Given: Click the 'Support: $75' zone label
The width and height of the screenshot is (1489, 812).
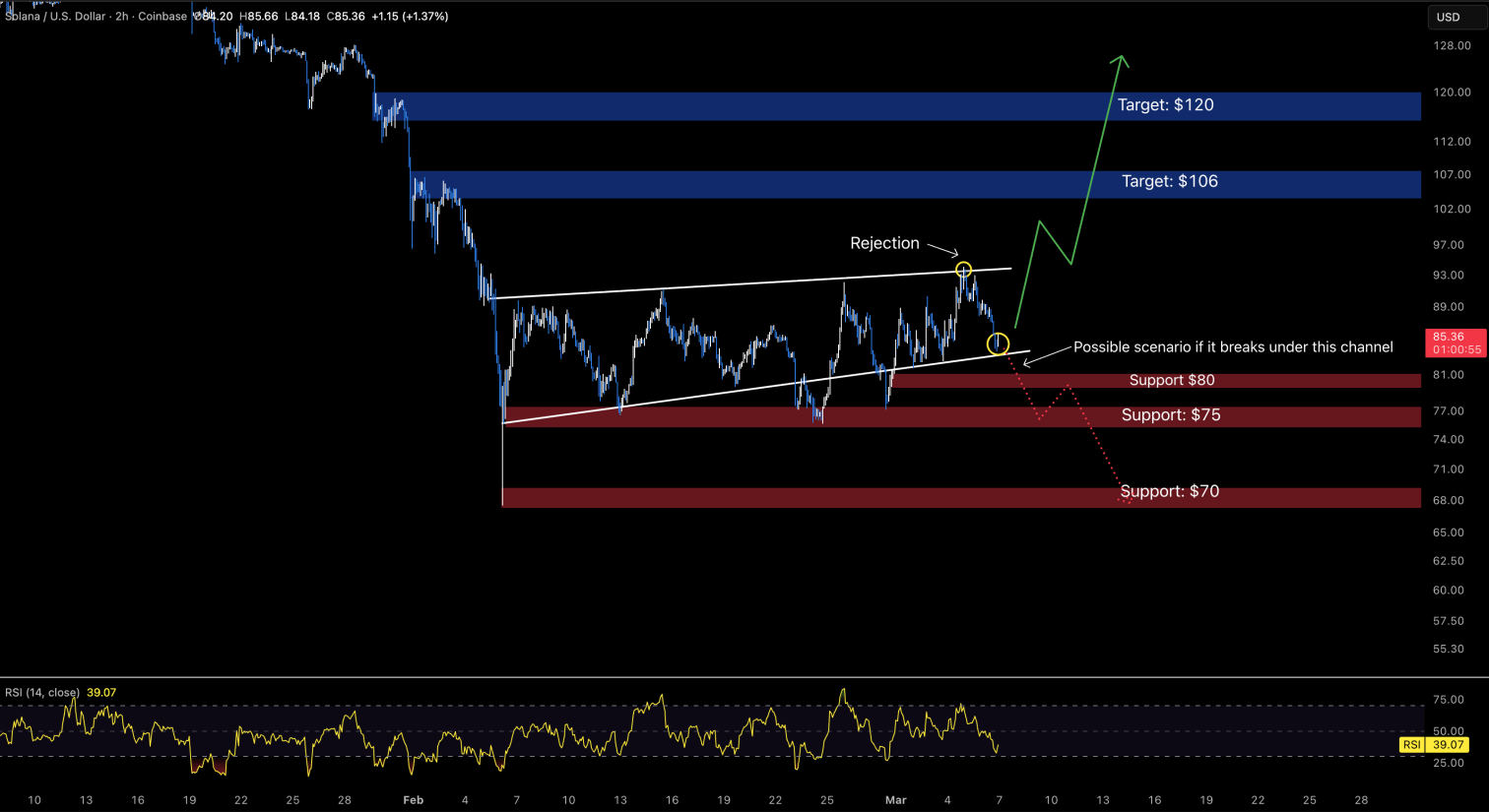Looking at the screenshot, I should 1171,415.
